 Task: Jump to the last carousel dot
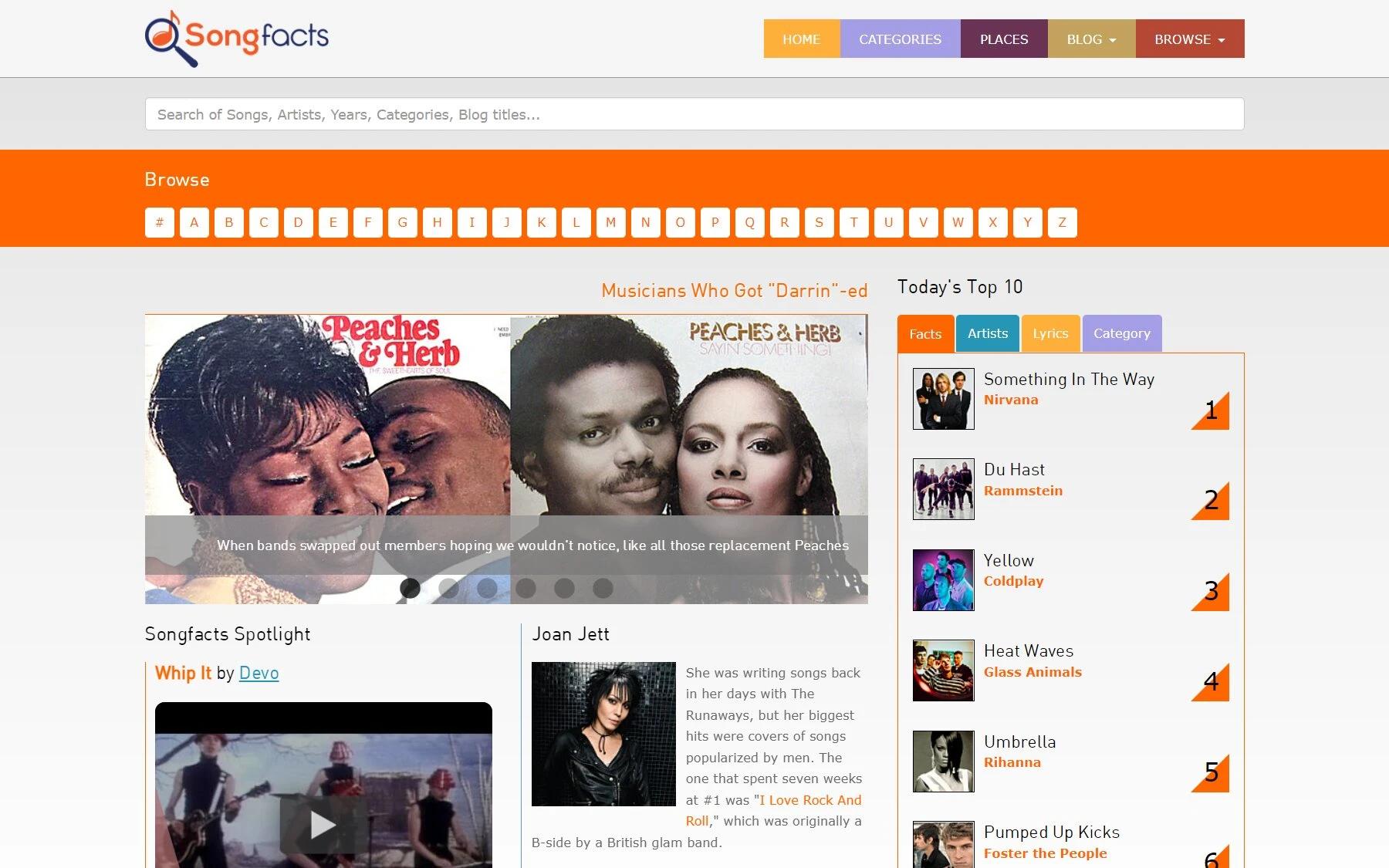tap(603, 588)
